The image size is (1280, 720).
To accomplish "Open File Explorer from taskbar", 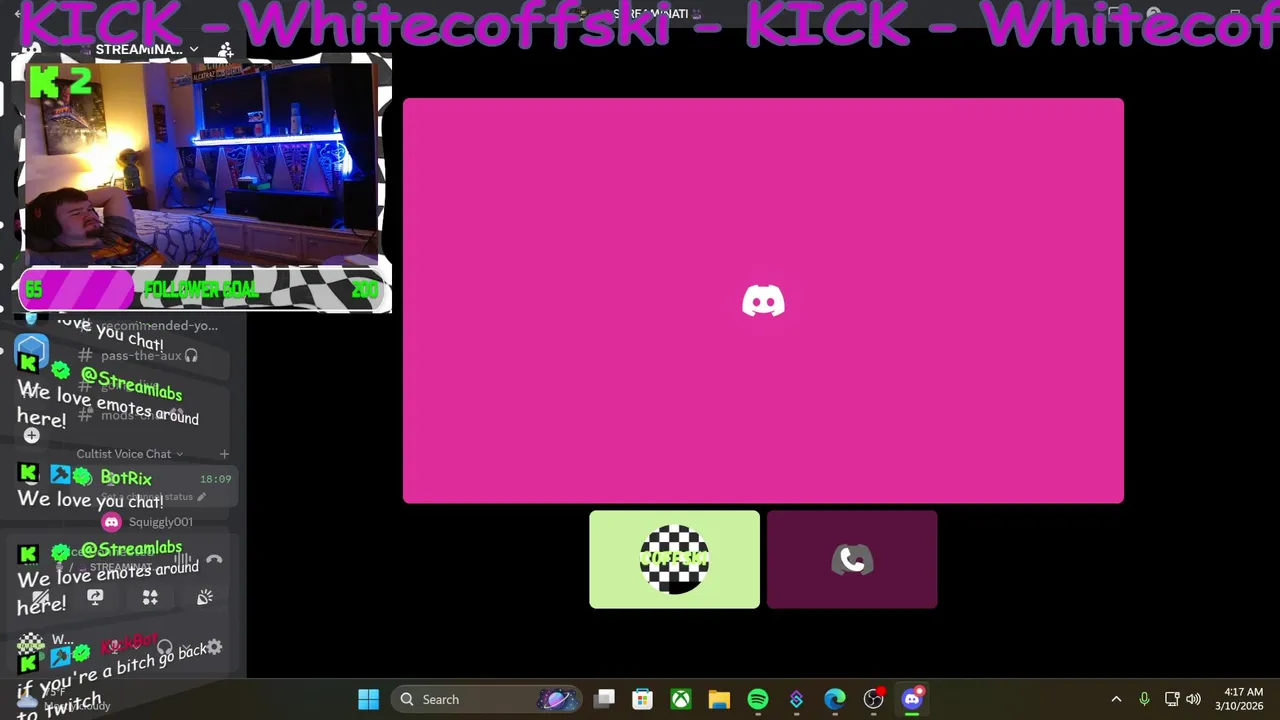I will [x=719, y=699].
